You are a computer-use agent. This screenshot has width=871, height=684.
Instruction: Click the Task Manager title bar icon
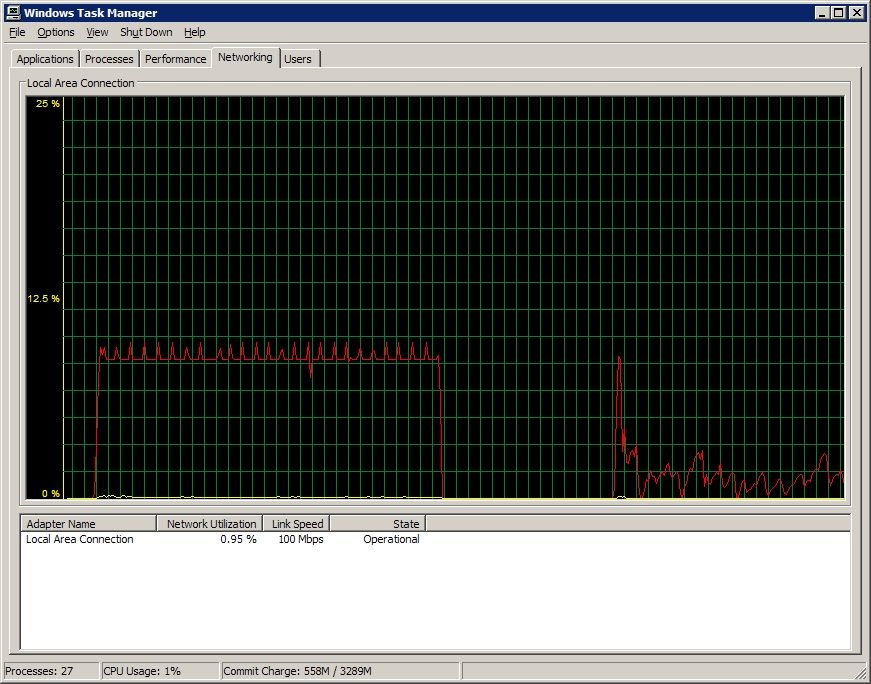tap(13, 13)
